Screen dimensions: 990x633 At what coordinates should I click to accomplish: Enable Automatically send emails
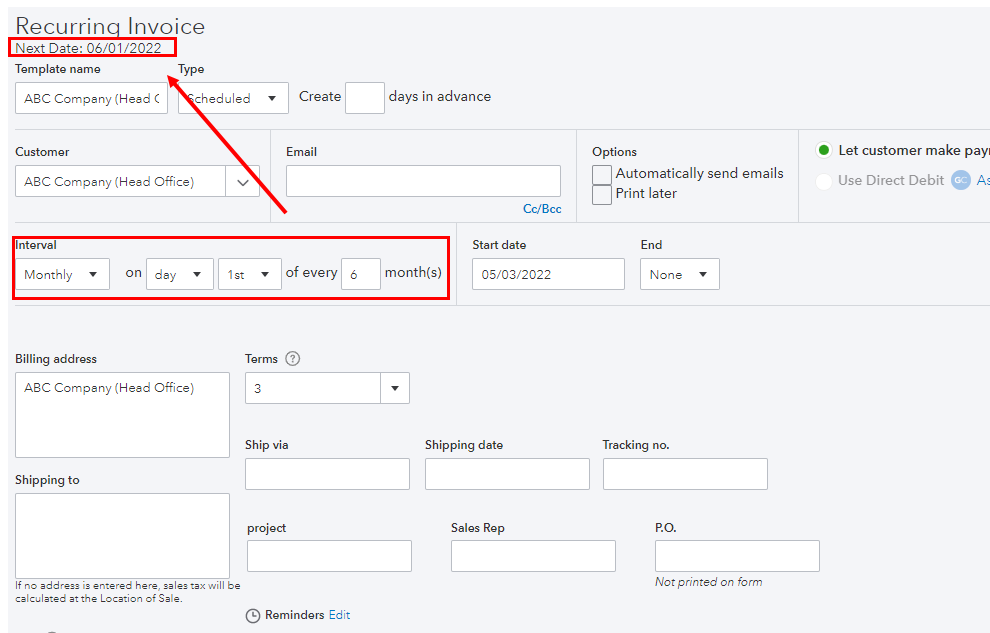[601, 173]
